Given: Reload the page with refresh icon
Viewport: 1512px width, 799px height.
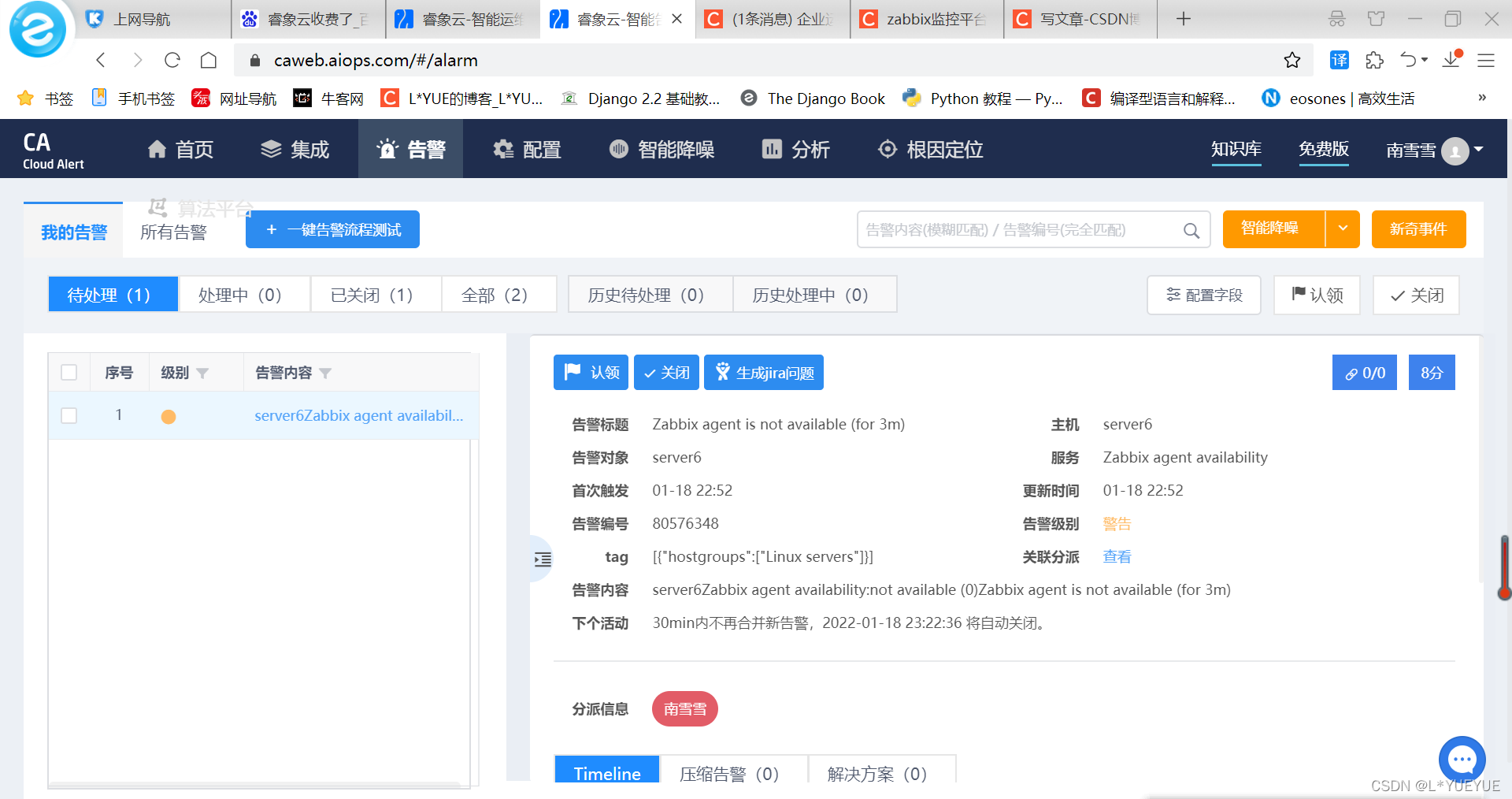Looking at the screenshot, I should tap(172, 60).
